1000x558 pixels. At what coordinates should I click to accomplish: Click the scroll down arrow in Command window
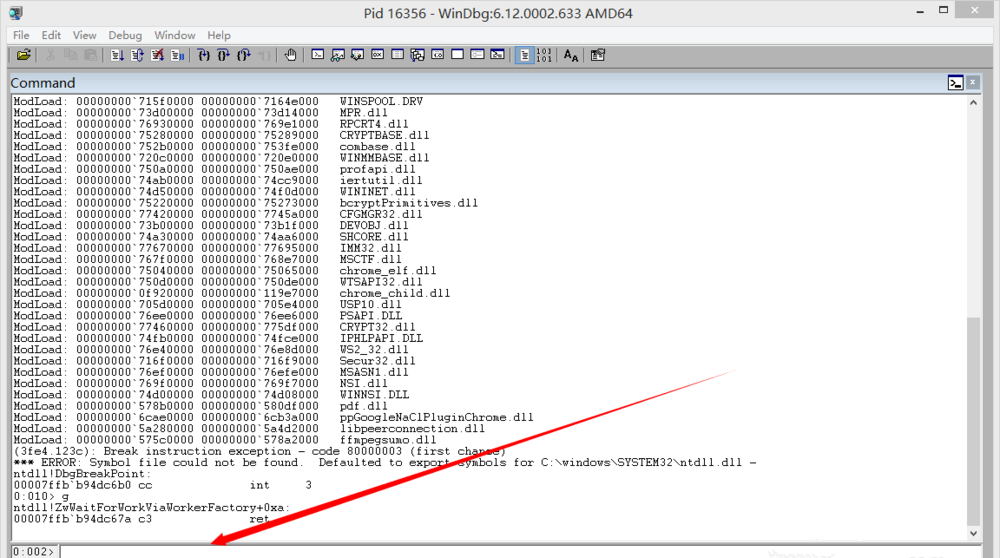[x=973, y=534]
